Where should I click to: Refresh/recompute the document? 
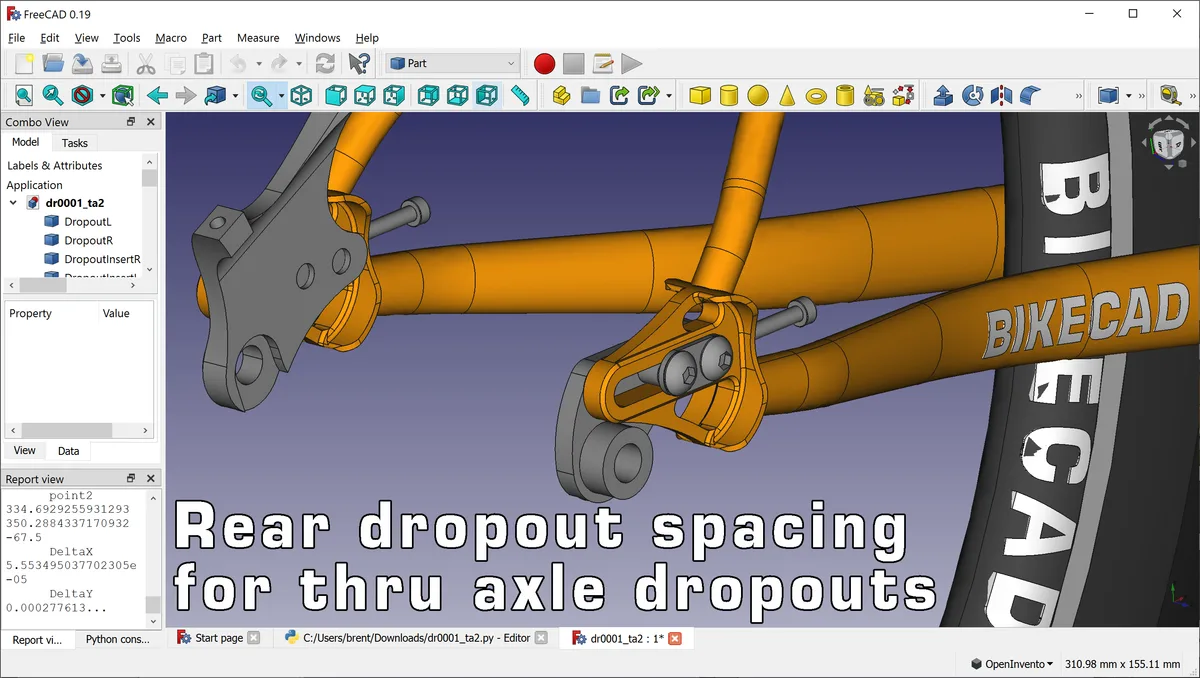click(x=325, y=64)
